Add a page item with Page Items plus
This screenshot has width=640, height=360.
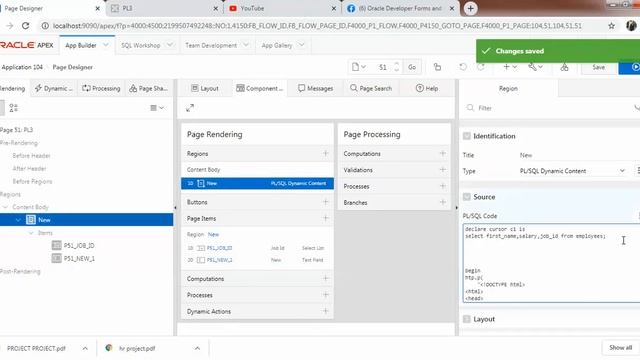point(325,218)
